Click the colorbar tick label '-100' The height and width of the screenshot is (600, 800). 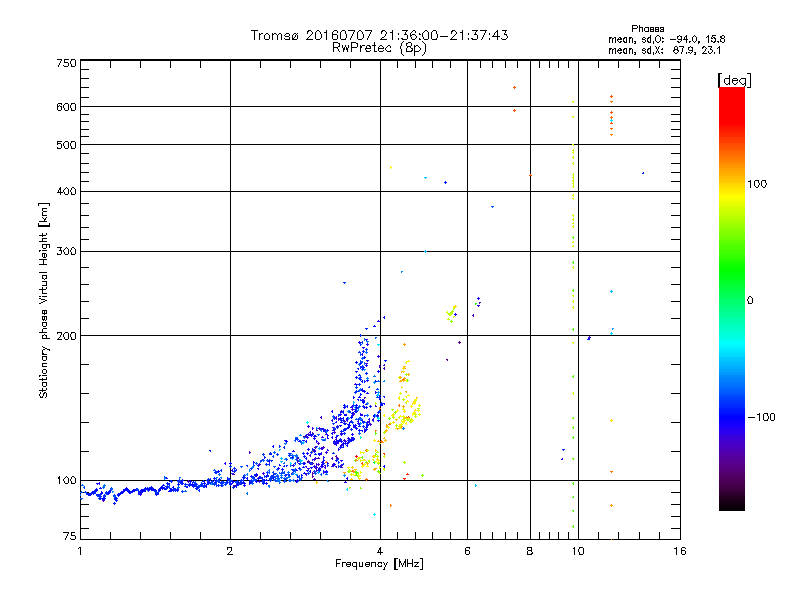pos(762,417)
